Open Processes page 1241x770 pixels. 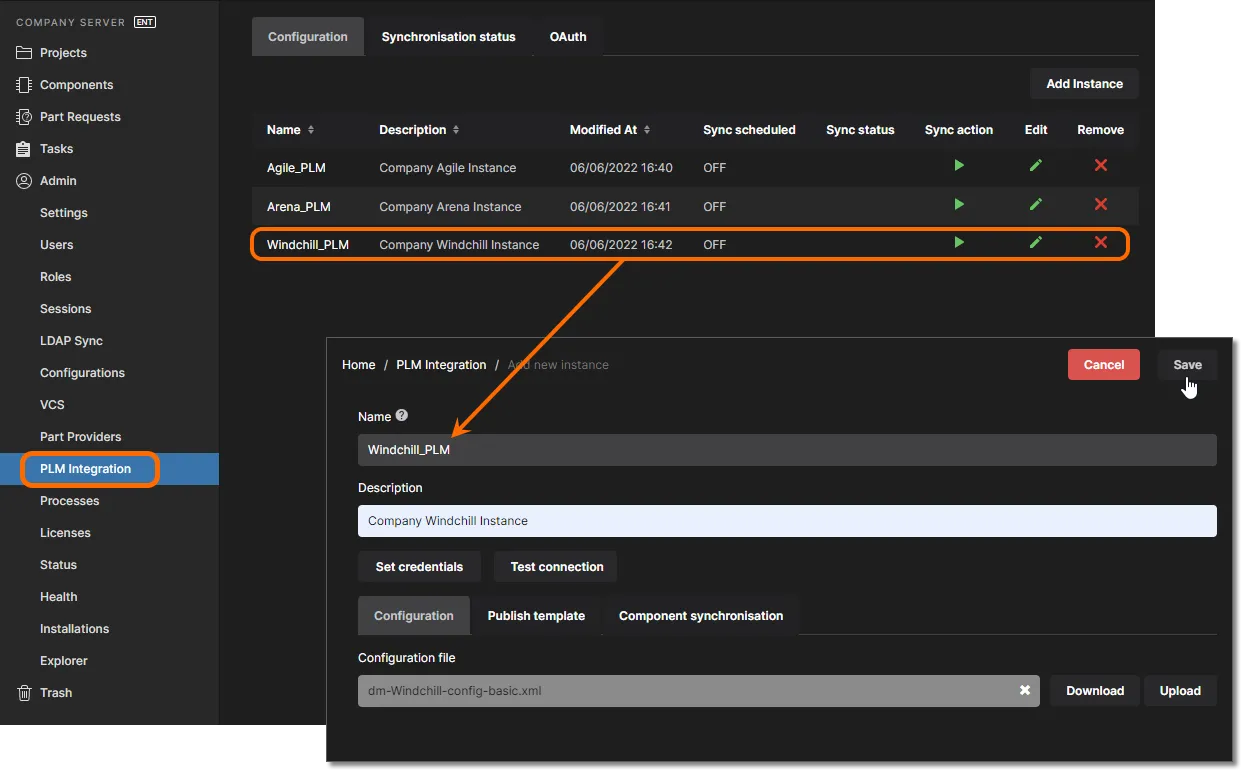click(x=70, y=501)
